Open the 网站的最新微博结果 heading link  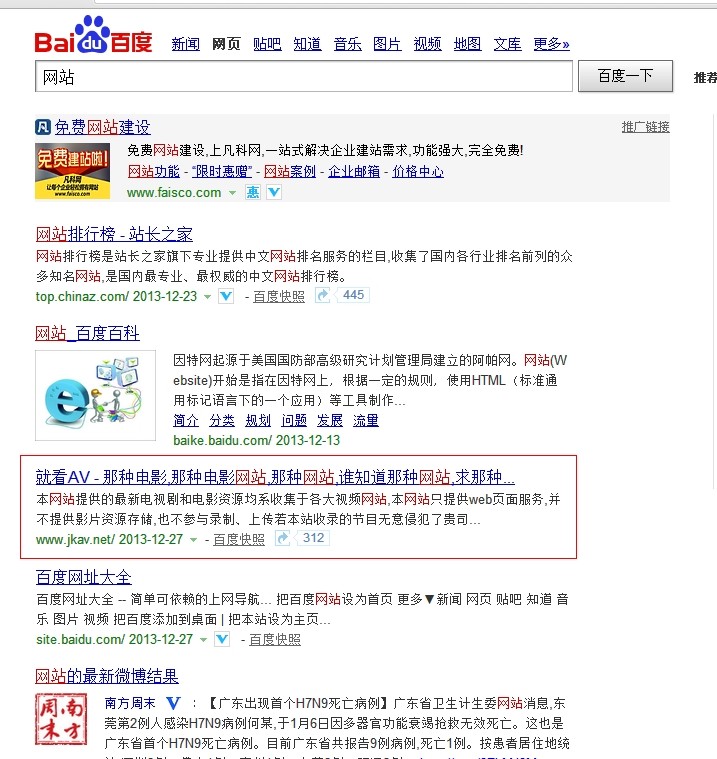coord(107,676)
